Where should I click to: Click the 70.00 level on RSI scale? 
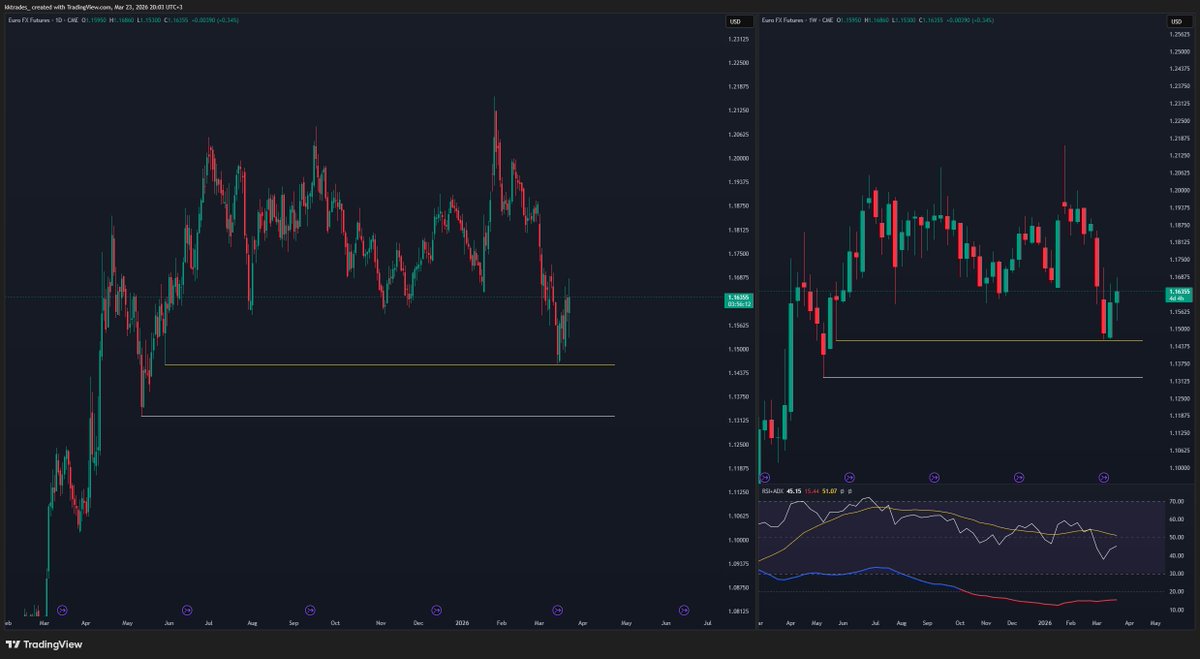1176,502
